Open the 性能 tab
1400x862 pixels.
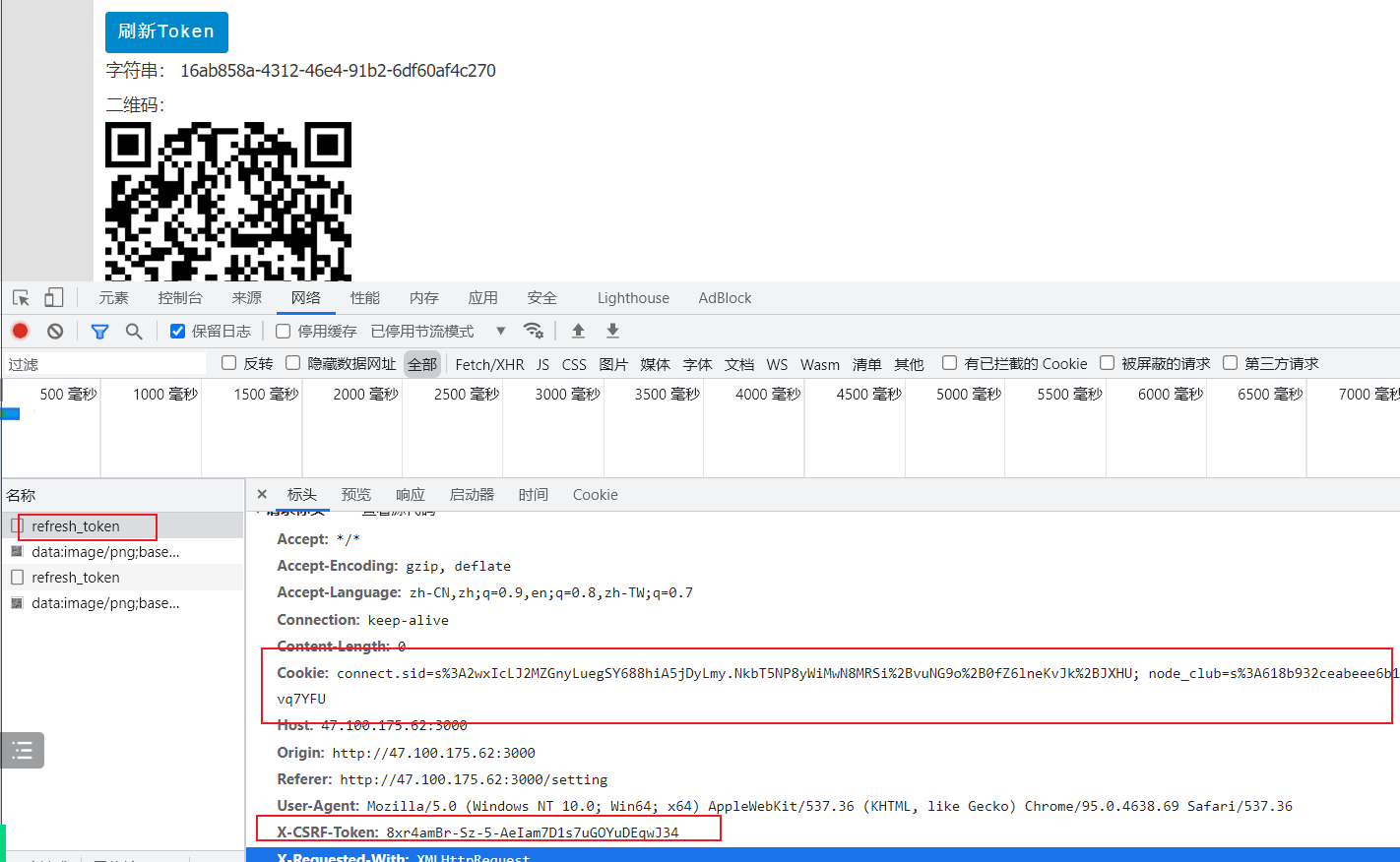[365, 298]
